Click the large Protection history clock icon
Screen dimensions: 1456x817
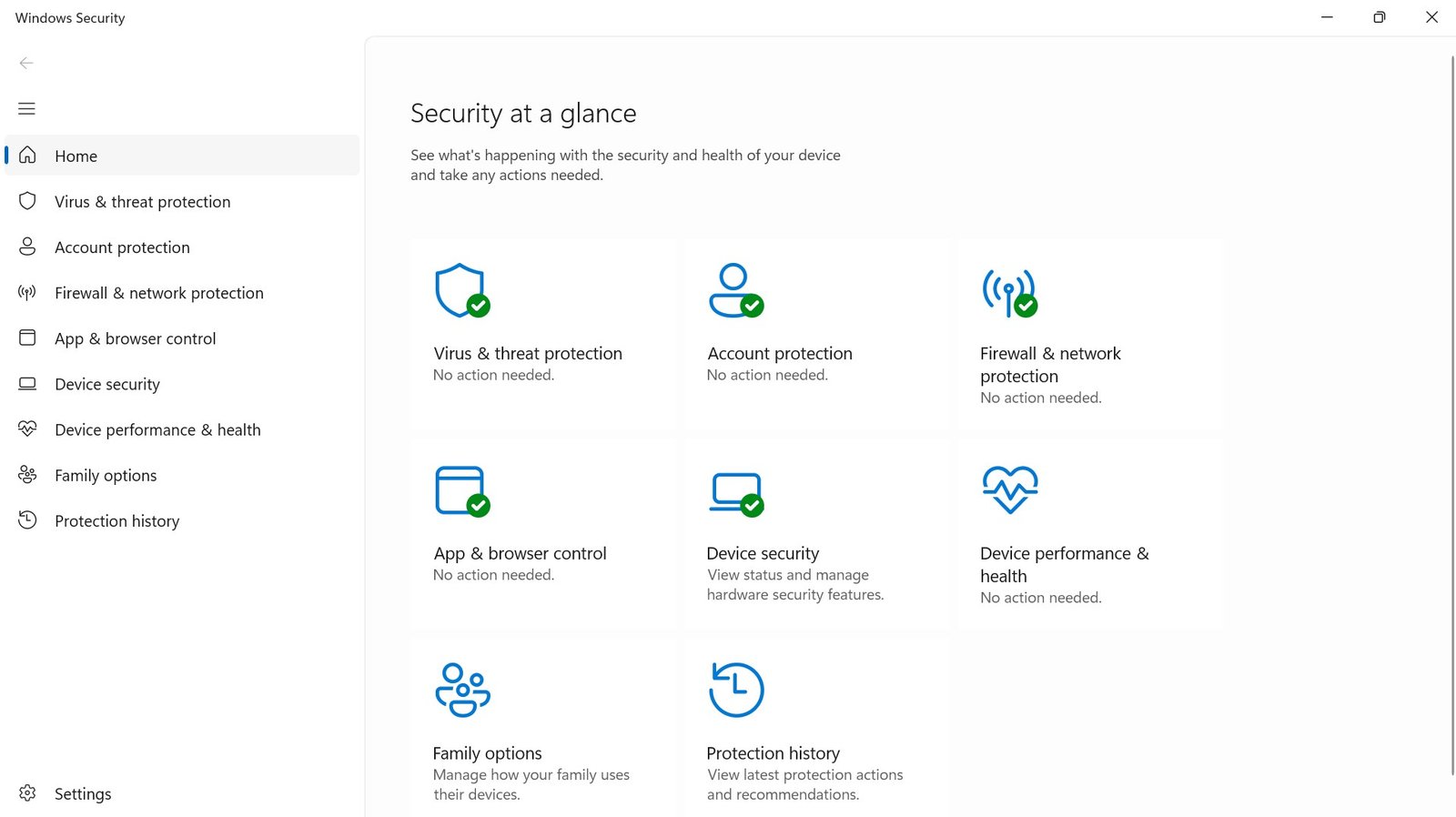pyautogui.click(x=736, y=690)
